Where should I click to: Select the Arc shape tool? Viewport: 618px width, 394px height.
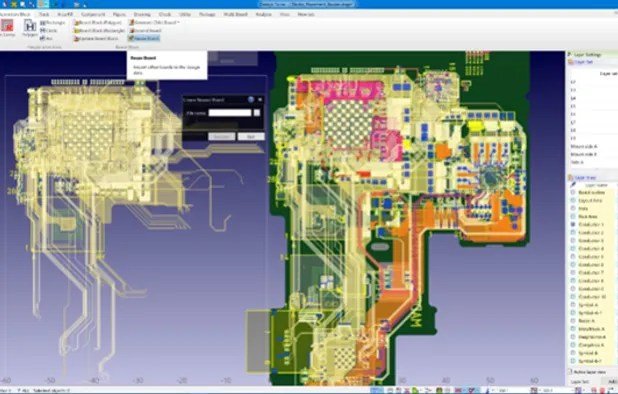point(46,38)
